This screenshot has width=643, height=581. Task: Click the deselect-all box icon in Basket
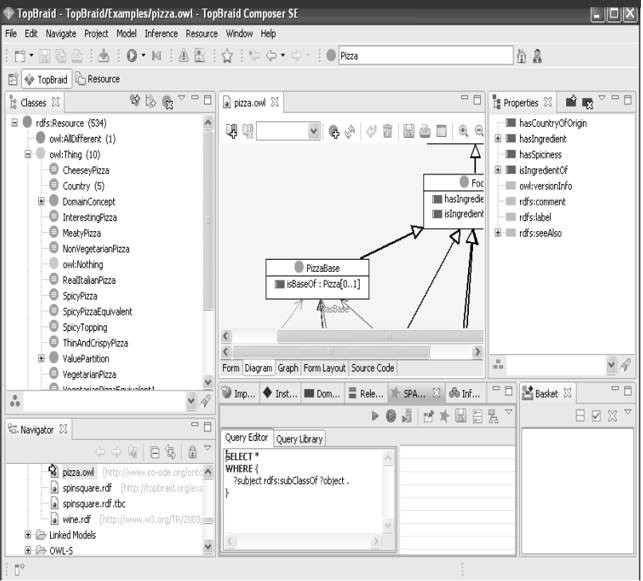(x=579, y=416)
